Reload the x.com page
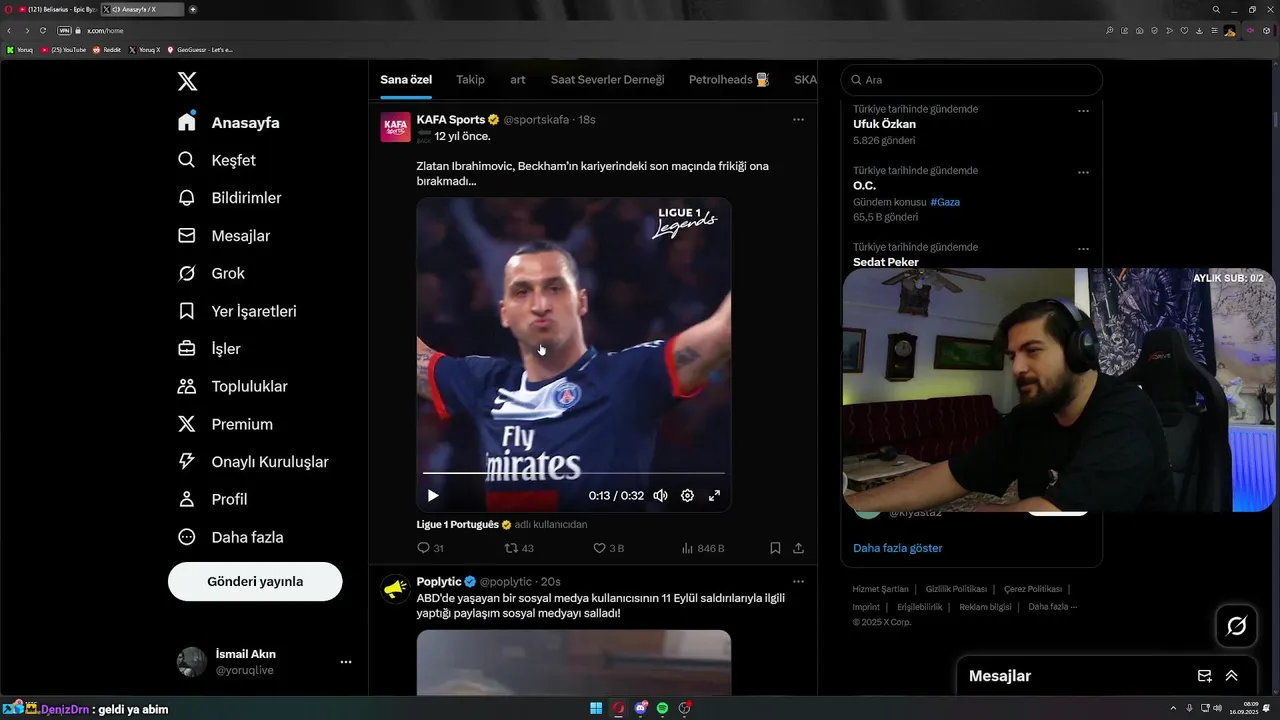This screenshot has width=1280, height=720. click(43, 31)
